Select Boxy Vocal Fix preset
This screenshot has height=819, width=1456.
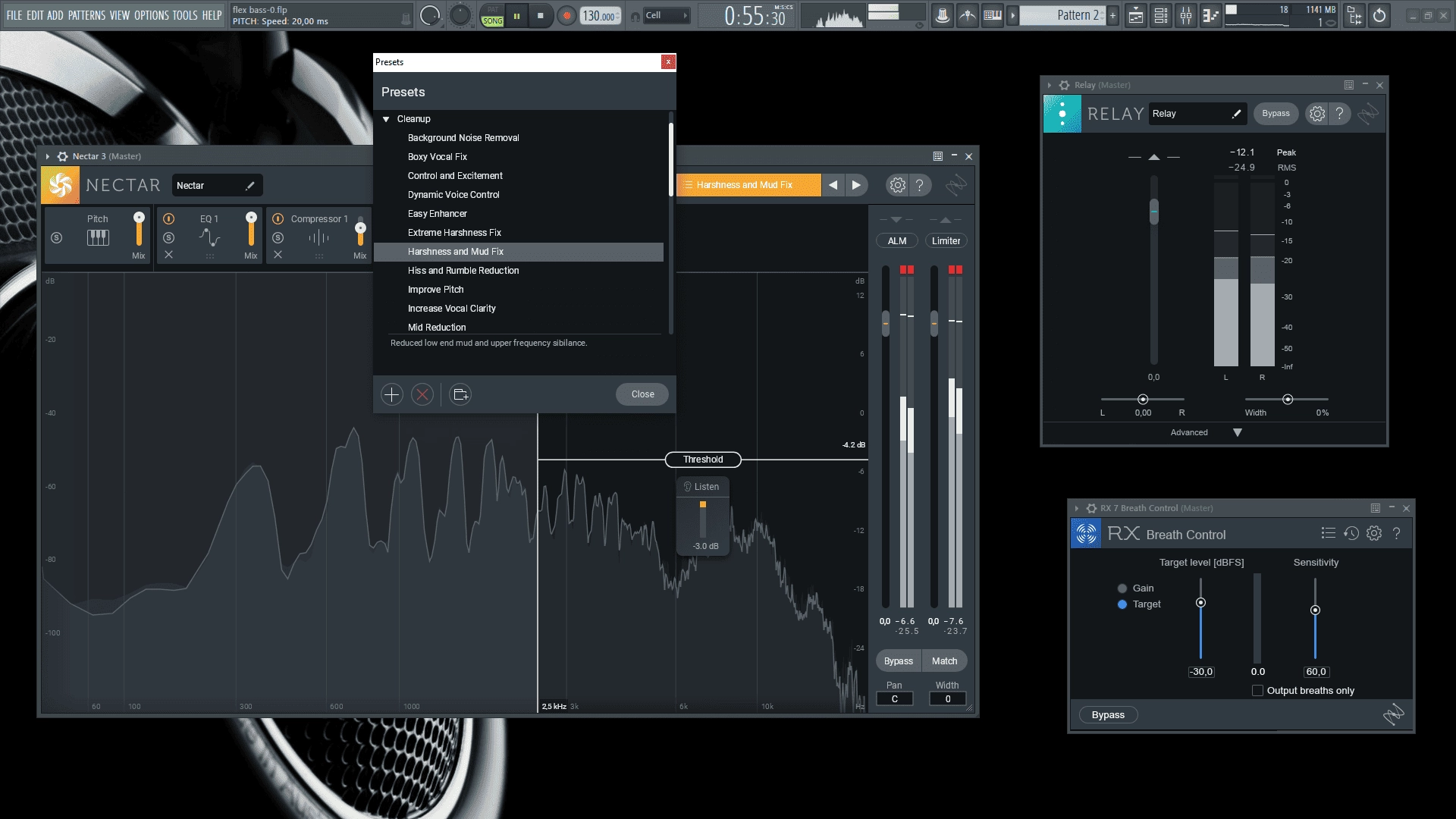518,157
